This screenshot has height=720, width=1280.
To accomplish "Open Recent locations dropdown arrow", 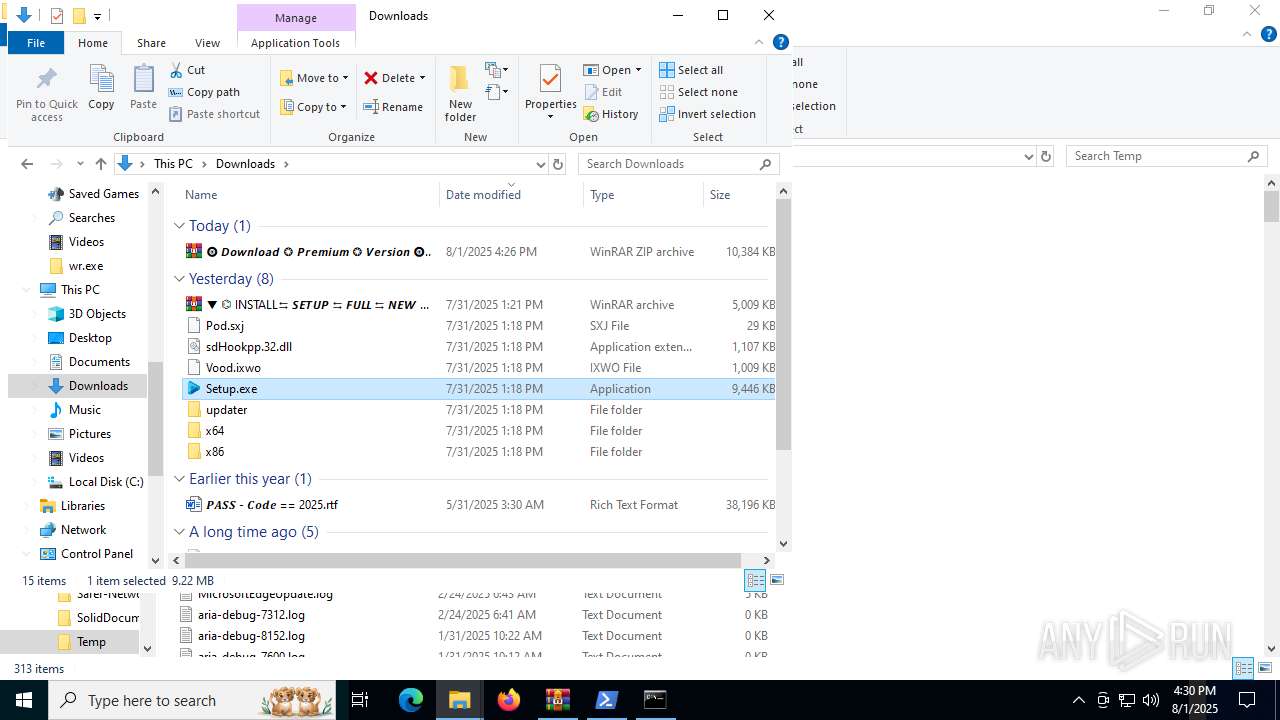I will pos(81,164).
